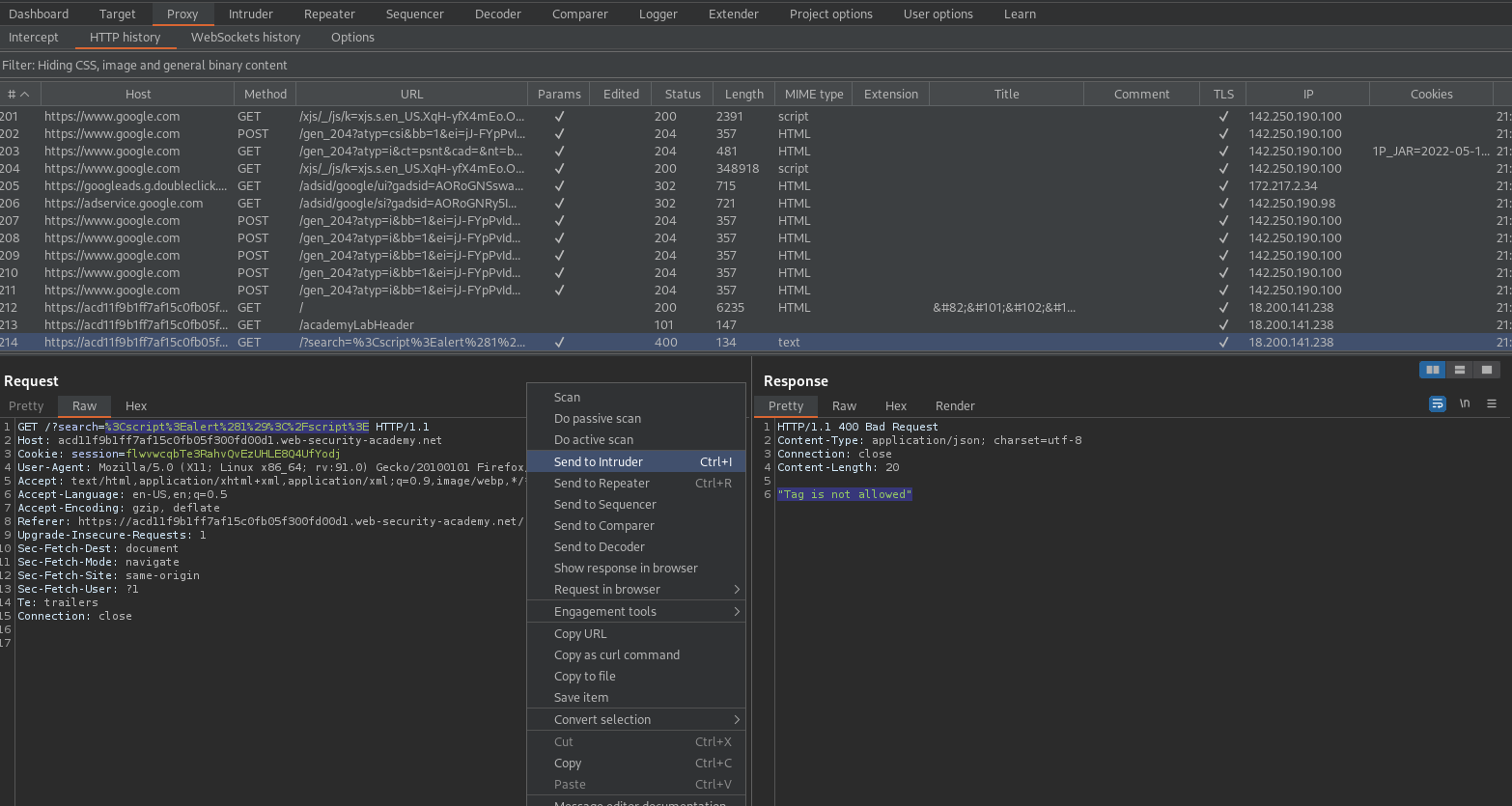Select combined tabbed layout icon

coord(1487,370)
